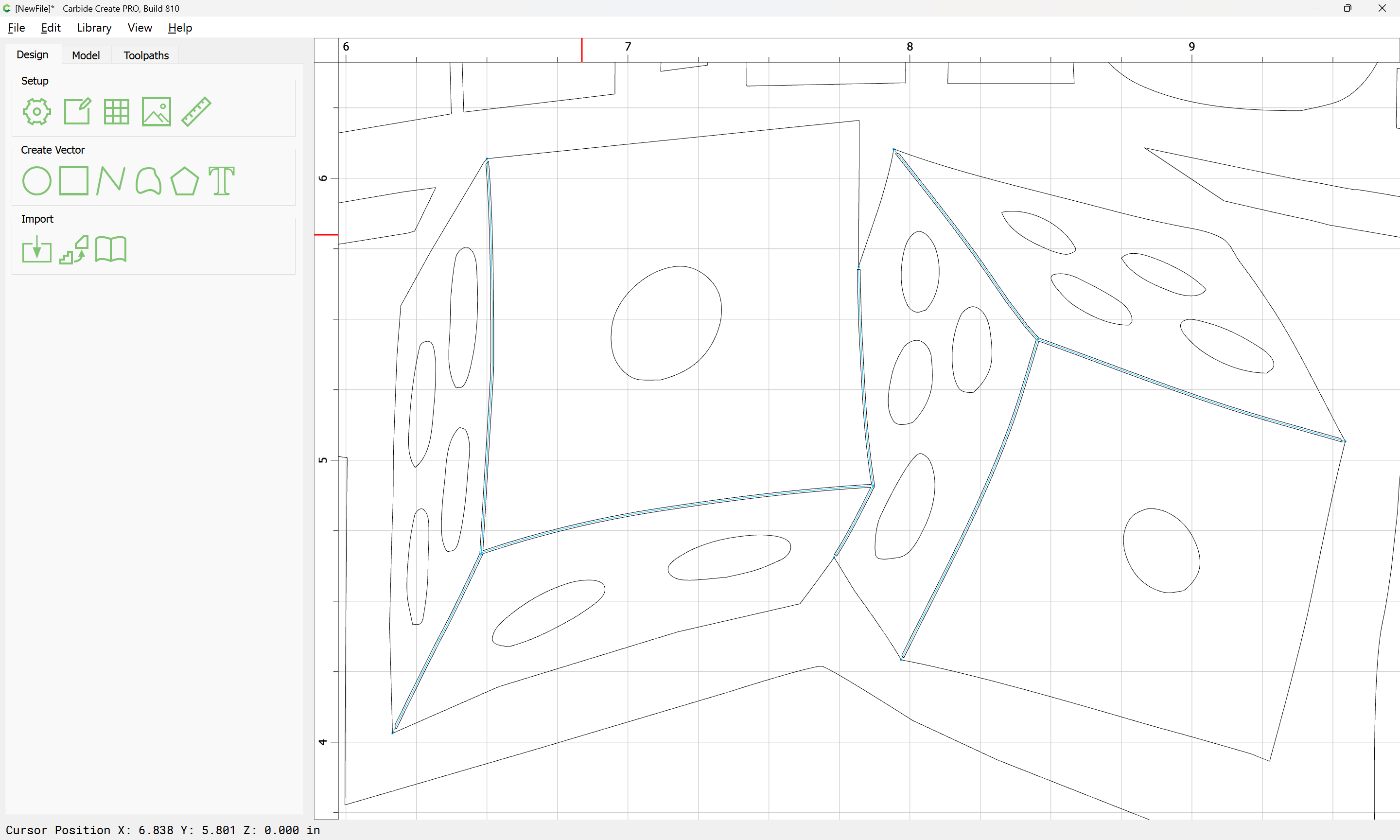This screenshot has width=1400, height=840.
Task: Click the Import file icon
Action: [x=37, y=250]
